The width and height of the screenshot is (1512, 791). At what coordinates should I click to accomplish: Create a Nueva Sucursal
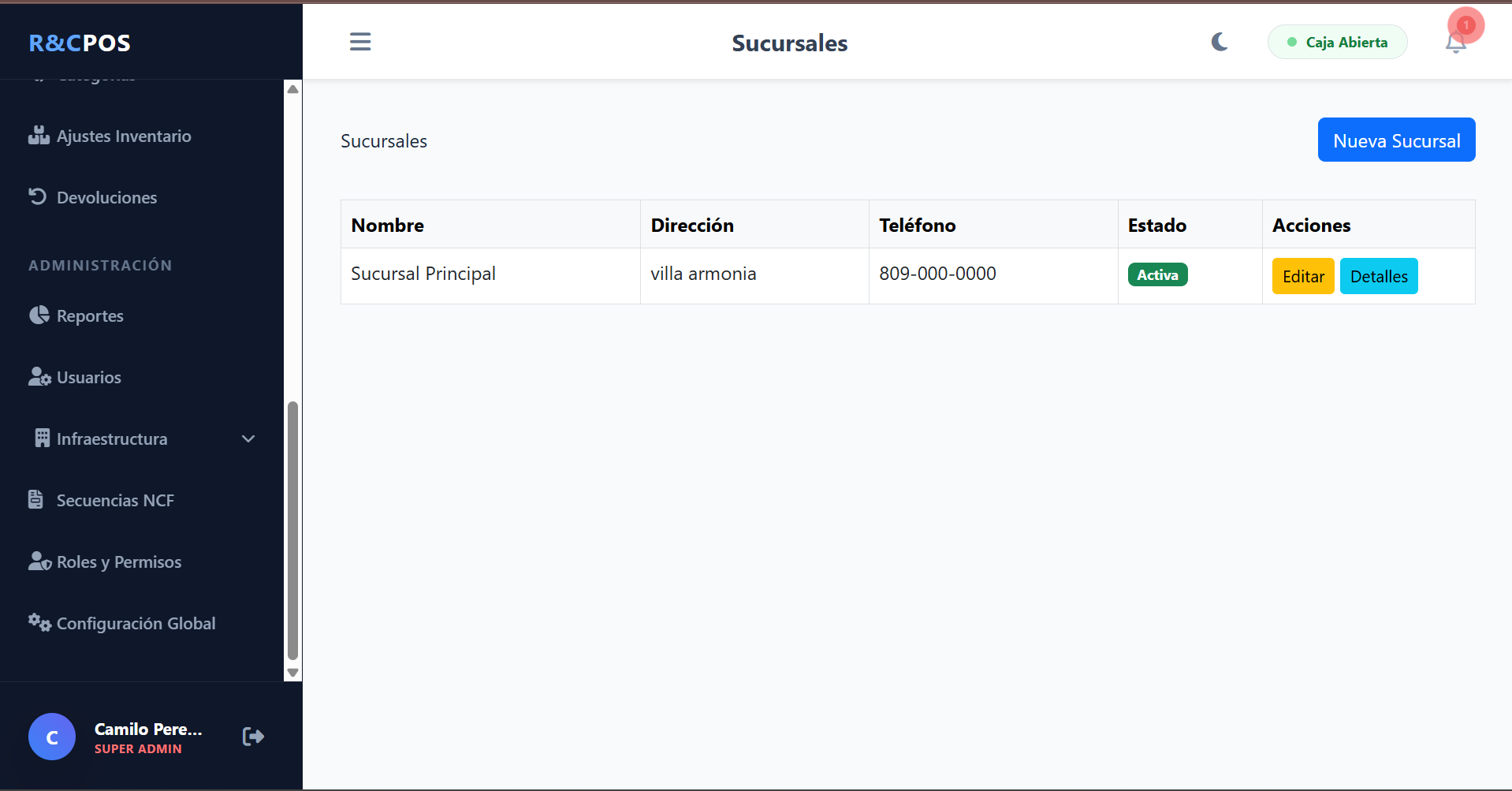tap(1396, 140)
